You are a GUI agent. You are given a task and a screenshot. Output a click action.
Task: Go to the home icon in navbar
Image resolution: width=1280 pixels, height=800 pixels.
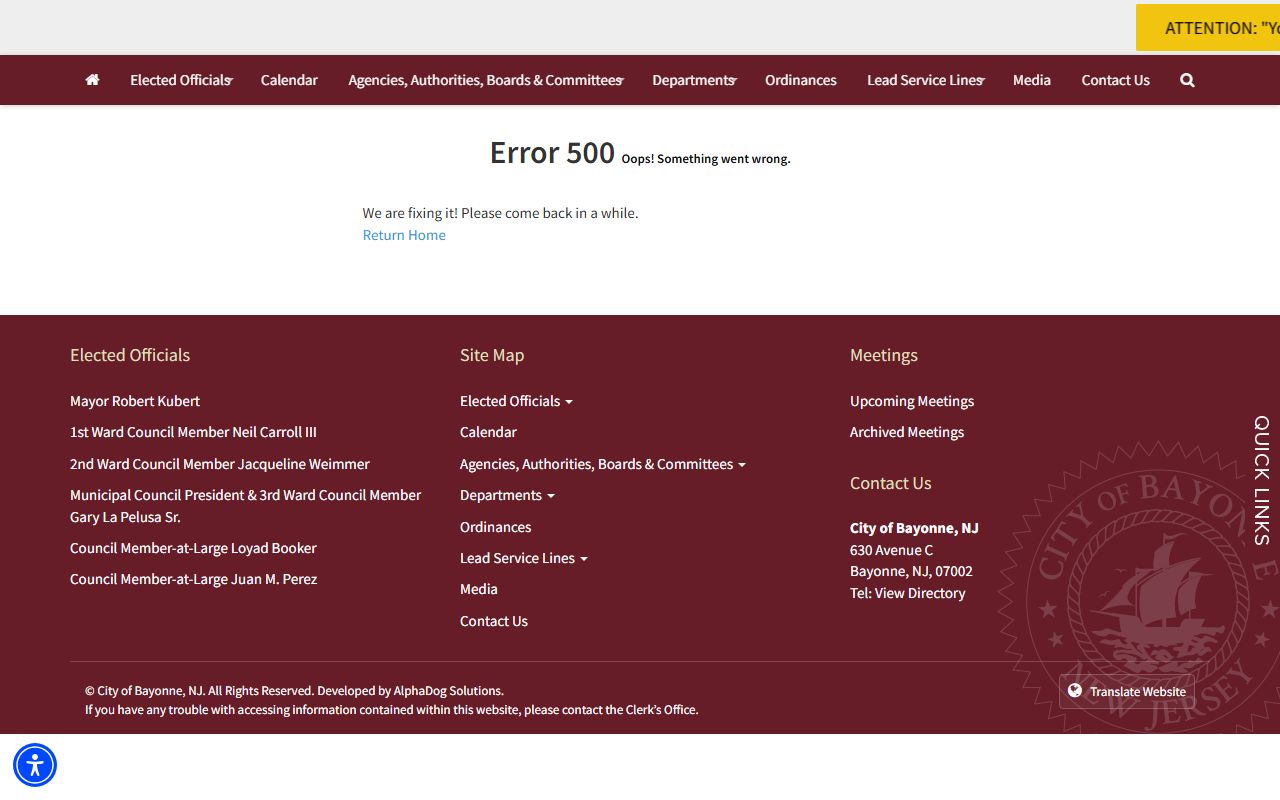point(92,80)
